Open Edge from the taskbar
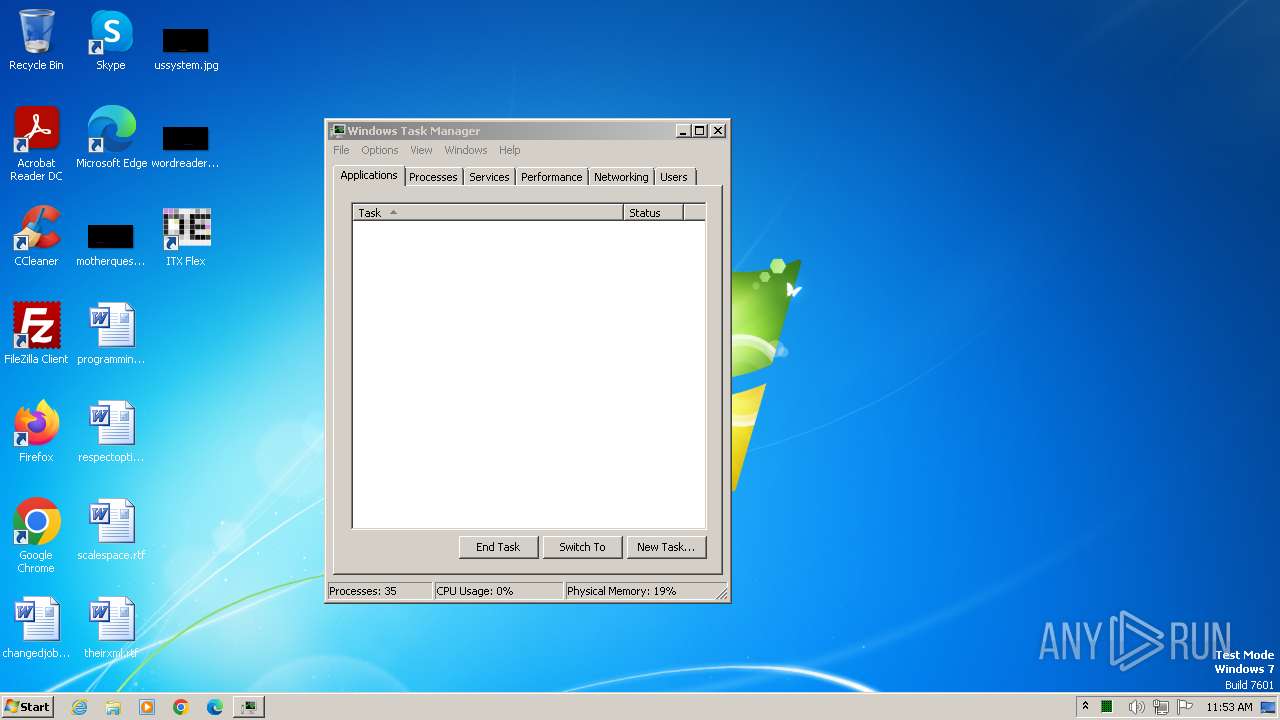The image size is (1280, 720). point(215,707)
